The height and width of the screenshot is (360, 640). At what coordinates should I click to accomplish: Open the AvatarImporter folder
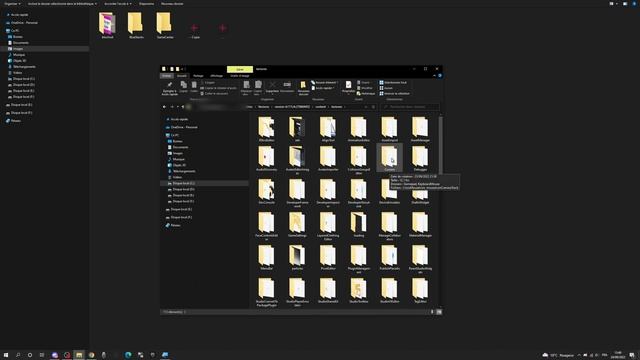(x=328, y=158)
